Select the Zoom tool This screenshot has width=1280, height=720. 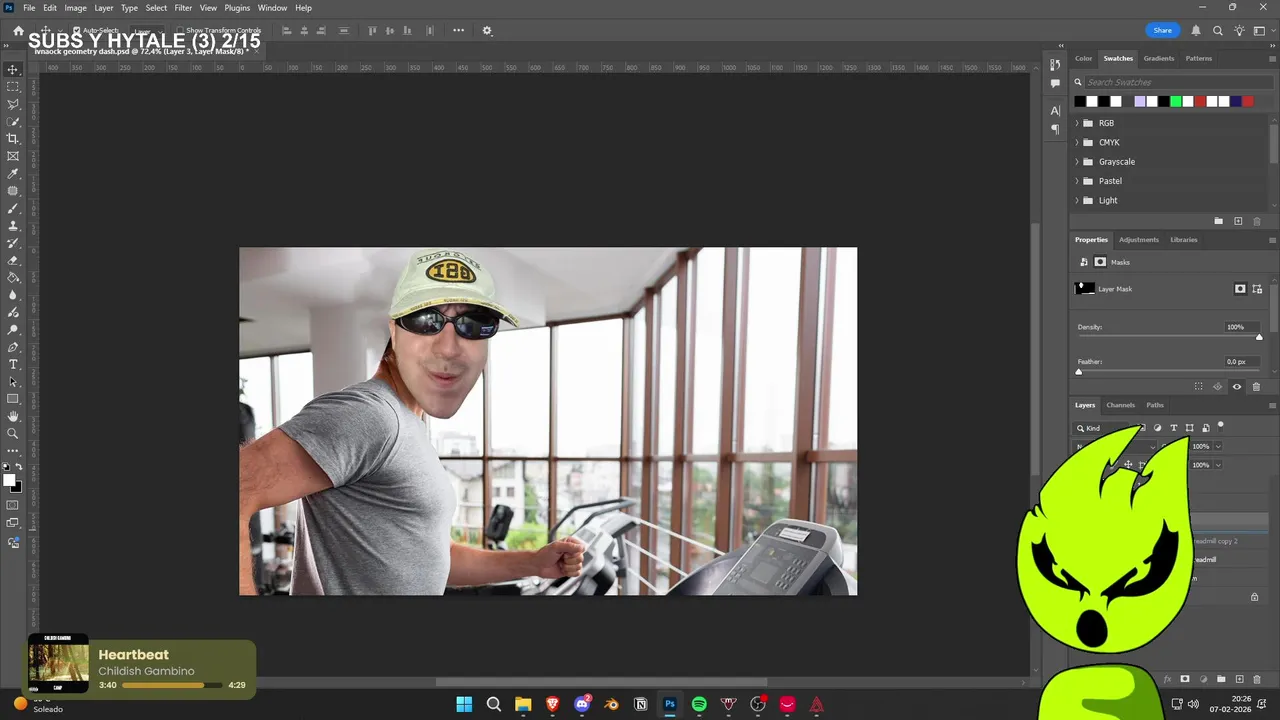tap(13, 433)
